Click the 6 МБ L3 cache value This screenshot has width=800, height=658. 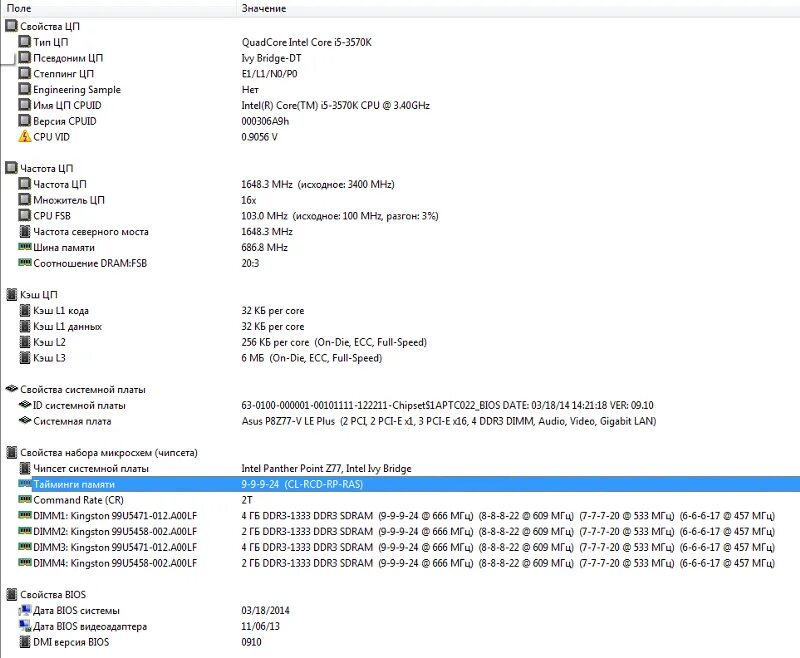tap(312, 359)
